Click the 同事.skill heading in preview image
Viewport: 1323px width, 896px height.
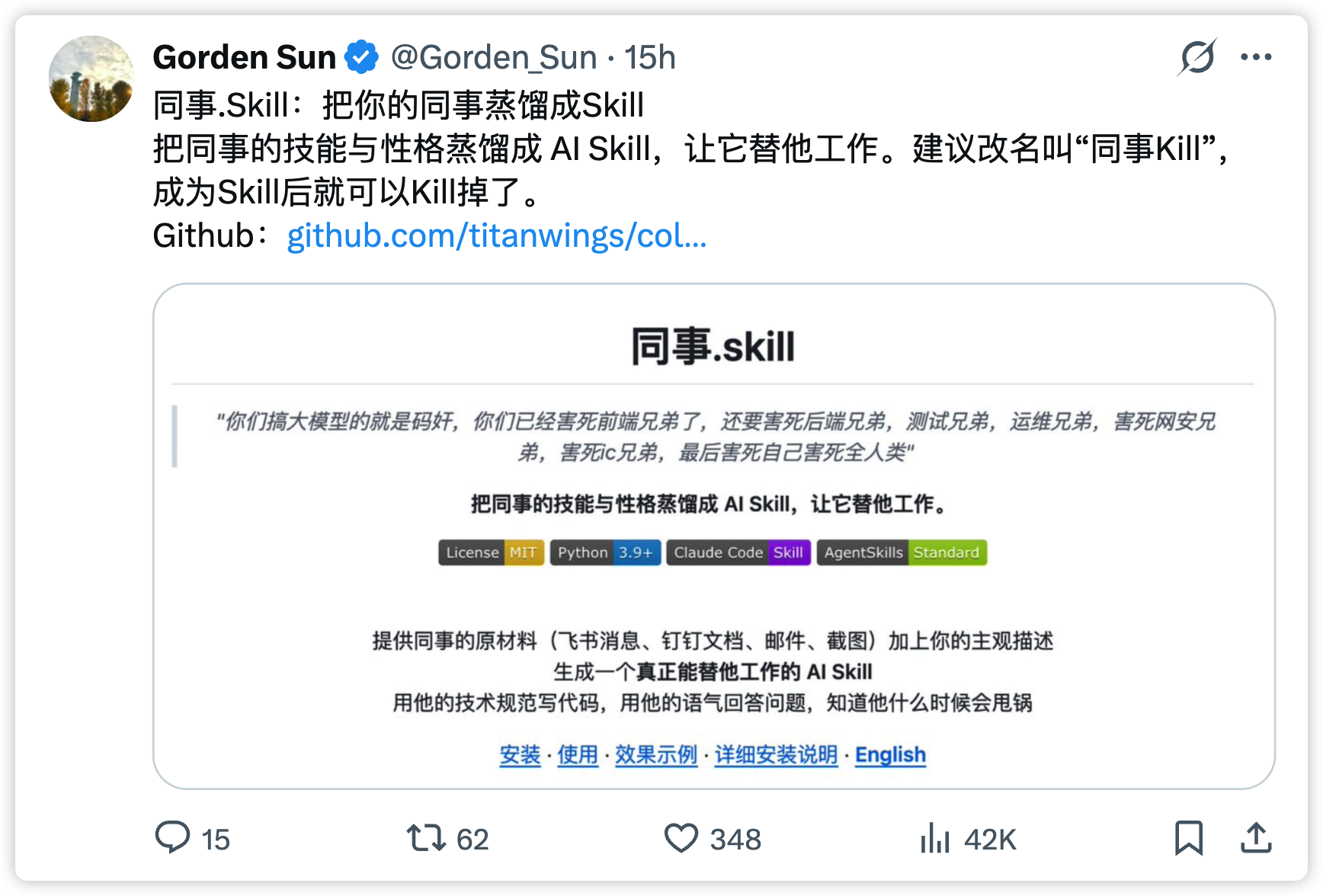point(713,347)
